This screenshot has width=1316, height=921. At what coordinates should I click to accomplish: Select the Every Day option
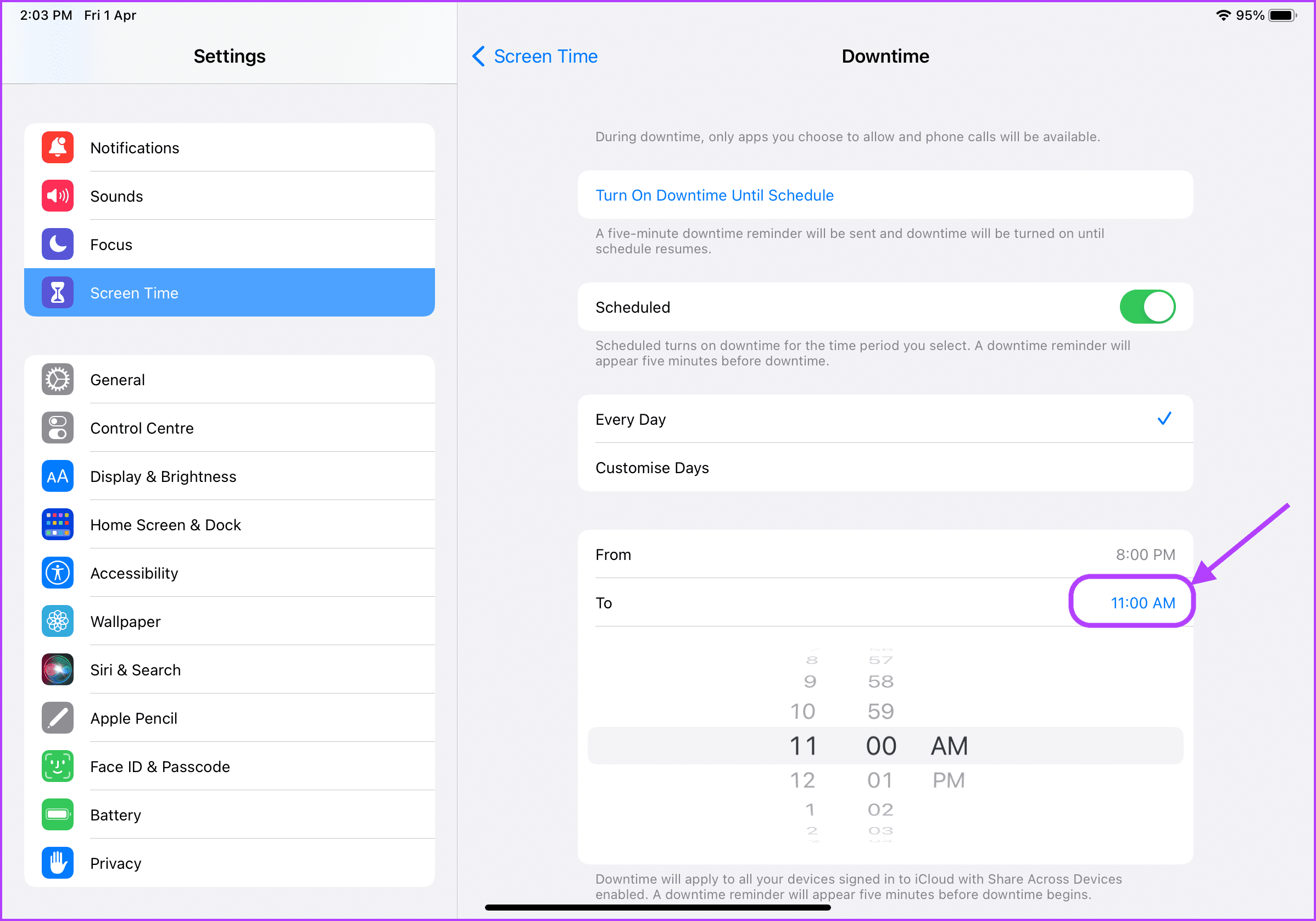tap(885, 419)
